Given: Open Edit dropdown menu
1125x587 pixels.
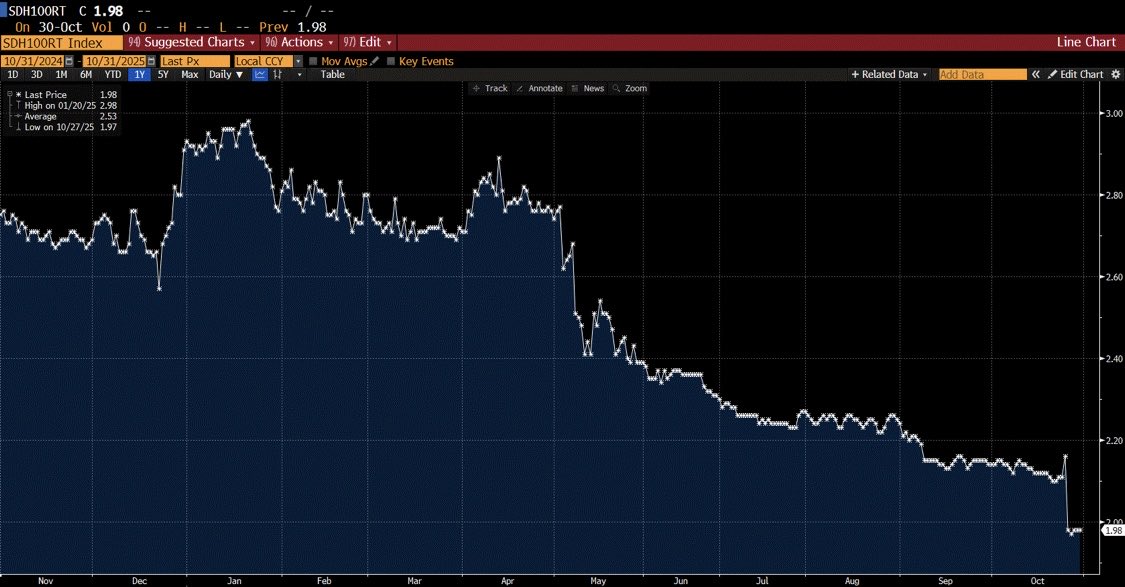Looking at the screenshot, I should pyautogui.click(x=367, y=42).
